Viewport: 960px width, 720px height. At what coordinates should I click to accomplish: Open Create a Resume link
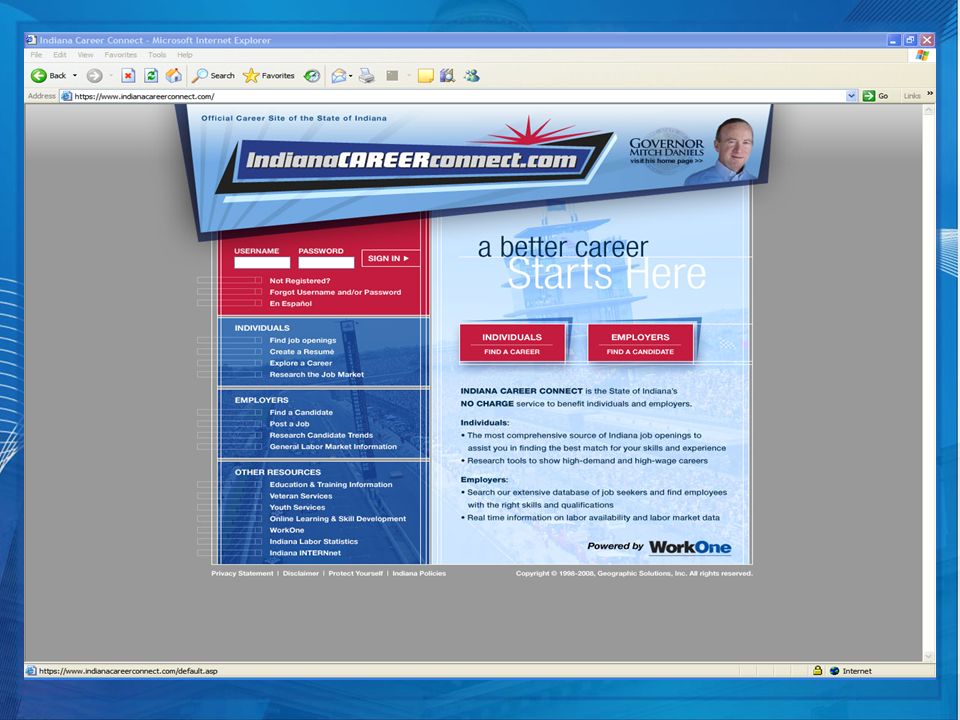(302, 351)
